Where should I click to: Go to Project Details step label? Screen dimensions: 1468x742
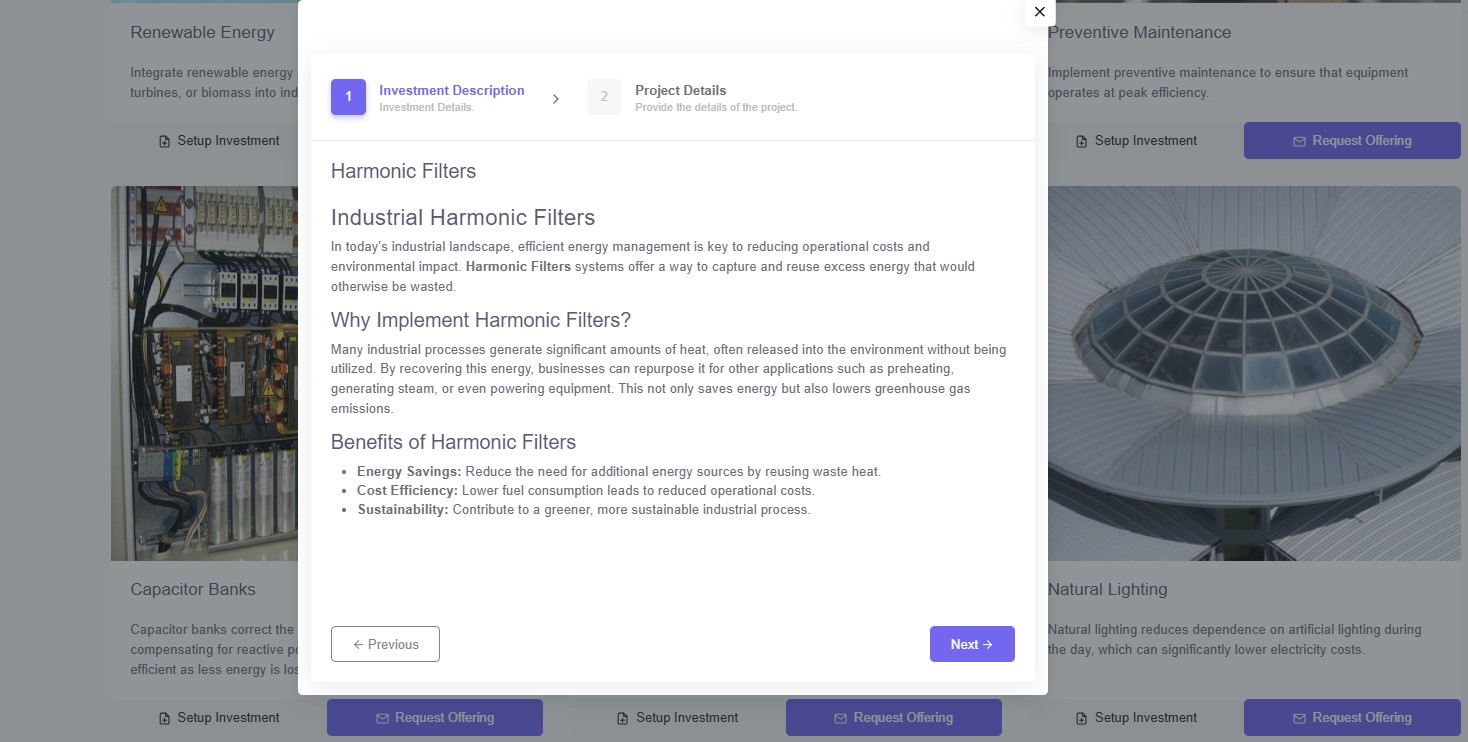pos(680,90)
